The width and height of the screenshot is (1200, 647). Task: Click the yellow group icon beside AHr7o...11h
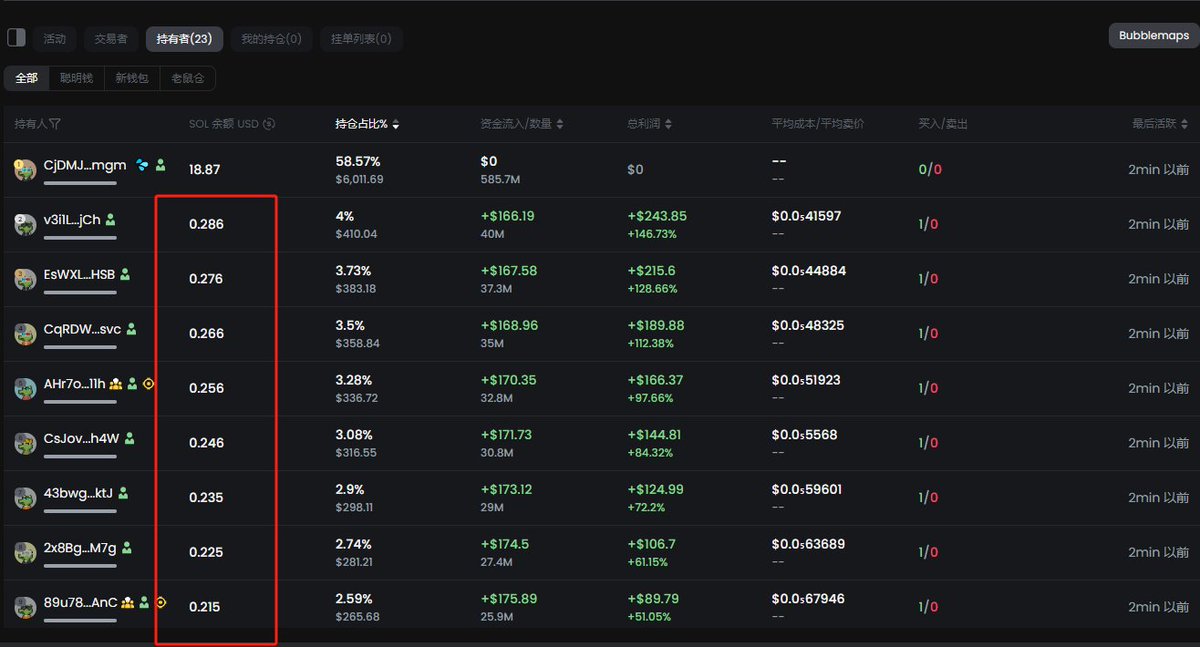(x=116, y=384)
